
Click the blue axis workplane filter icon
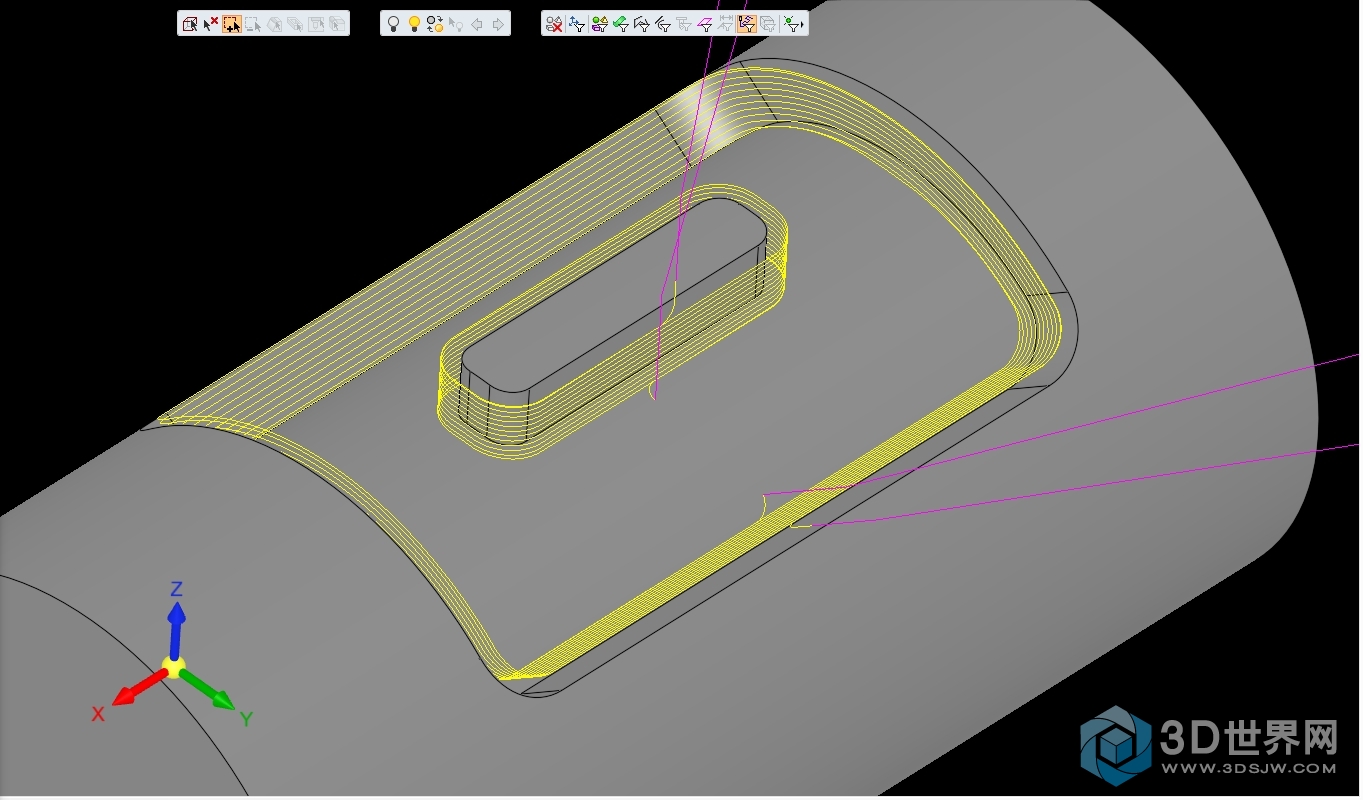(x=577, y=24)
